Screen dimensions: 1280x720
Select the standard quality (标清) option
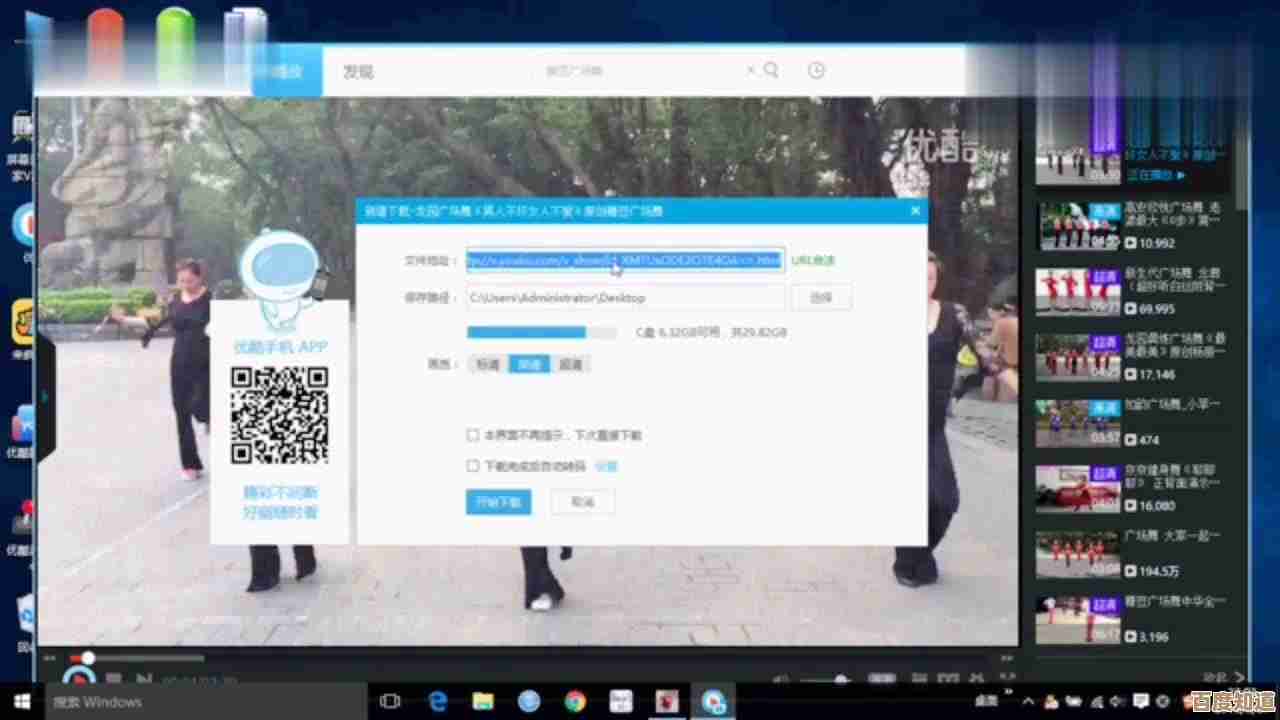[x=487, y=365]
